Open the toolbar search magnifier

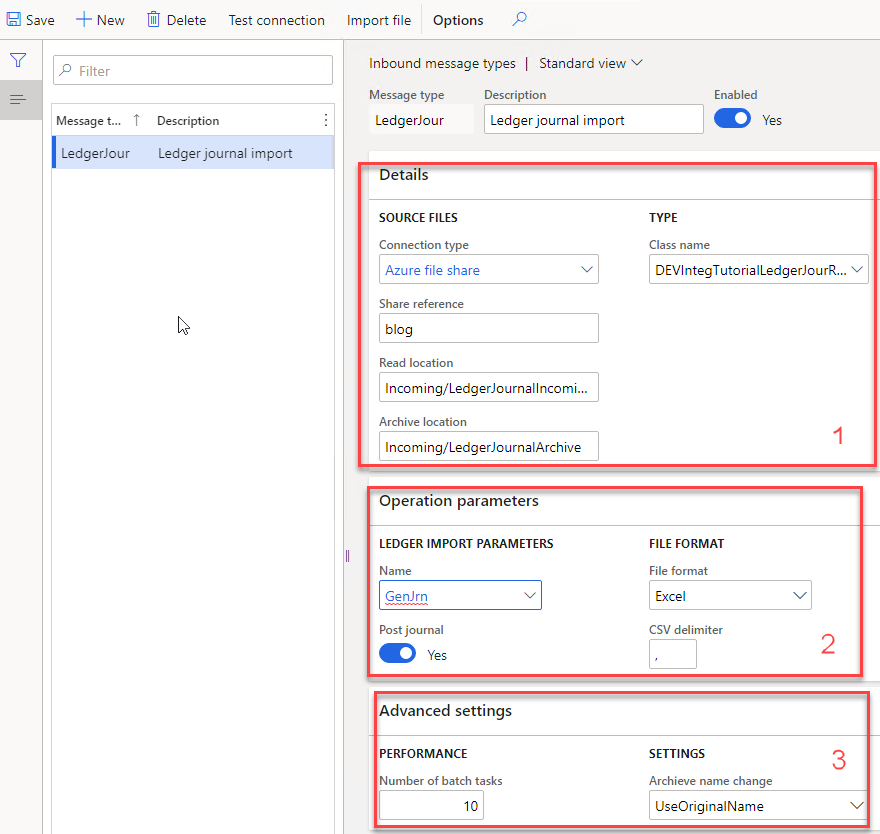pos(520,19)
